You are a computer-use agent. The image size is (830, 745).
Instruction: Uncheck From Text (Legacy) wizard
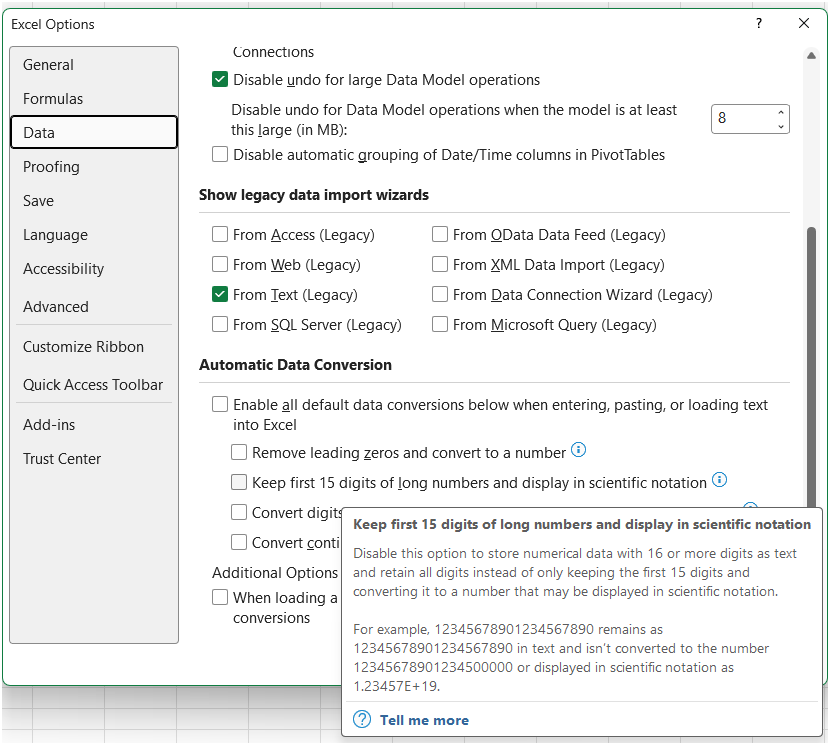pyautogui.click(x=220, y=294)
